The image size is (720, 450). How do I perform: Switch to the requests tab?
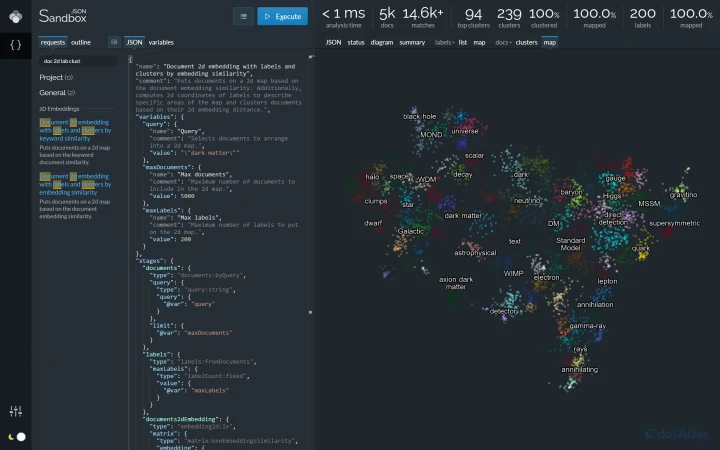pyautogui.click(x=53, y=42)
